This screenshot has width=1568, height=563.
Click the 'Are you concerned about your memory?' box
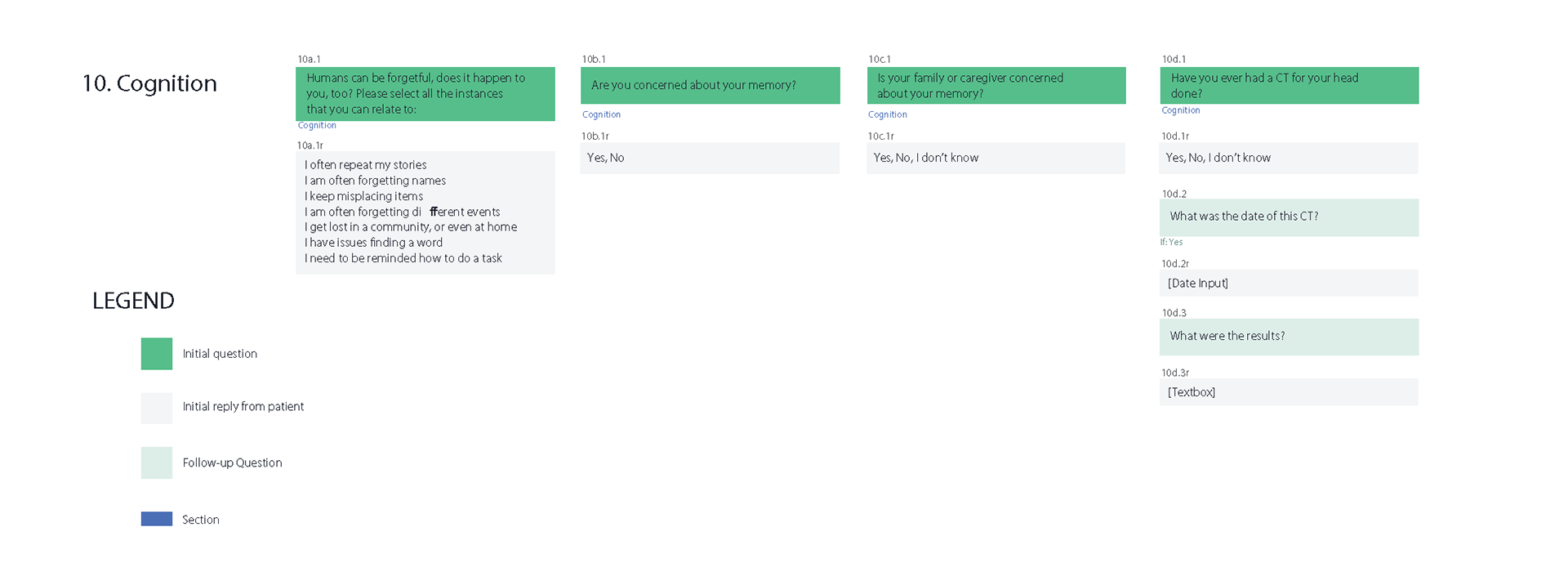(710, 85)
